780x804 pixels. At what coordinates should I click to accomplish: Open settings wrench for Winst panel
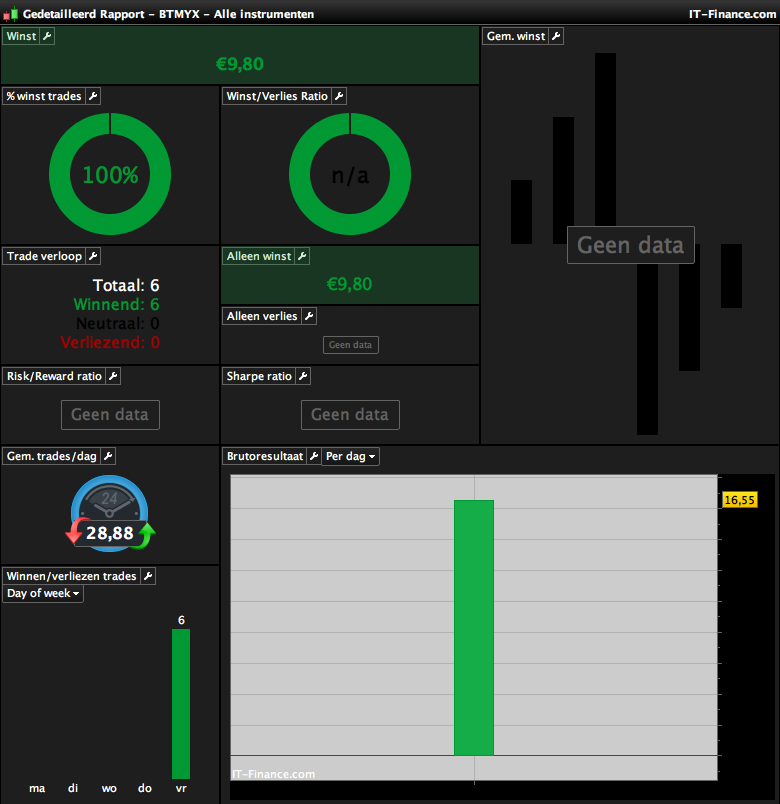pyautogui.click(x=47, y=36)
